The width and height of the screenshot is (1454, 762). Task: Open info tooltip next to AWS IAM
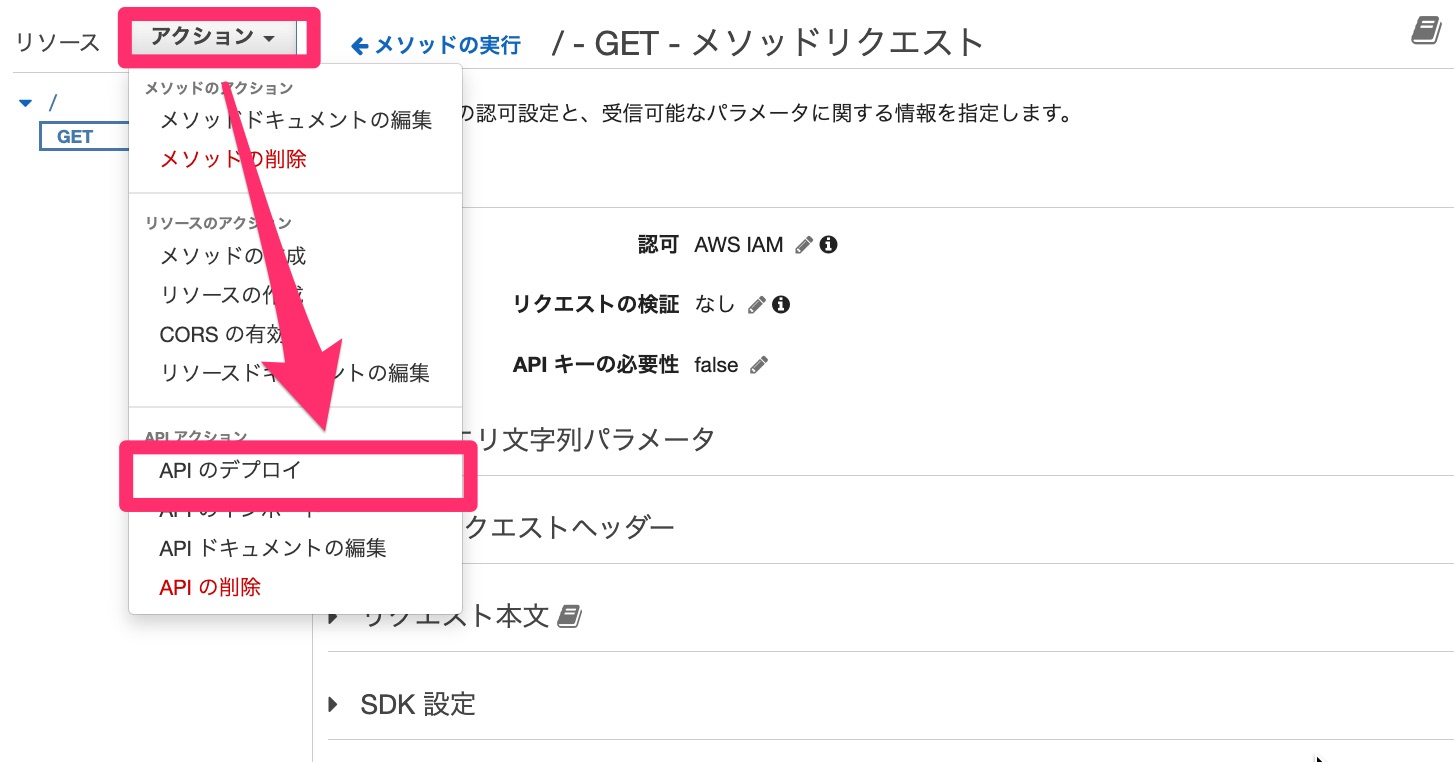[828, 244]
